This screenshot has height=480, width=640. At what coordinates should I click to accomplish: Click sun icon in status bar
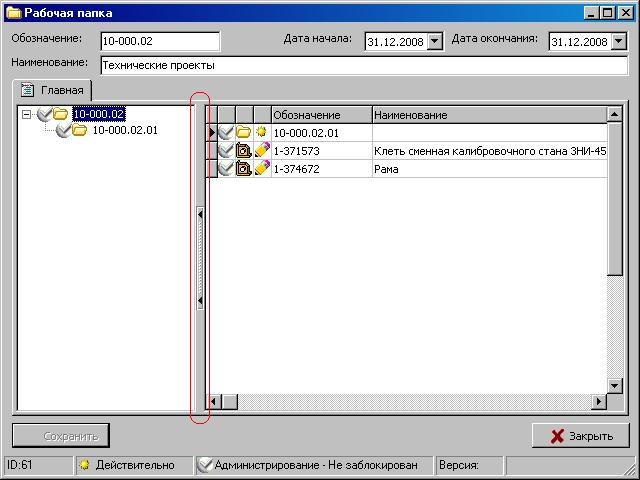click(84, 465)
